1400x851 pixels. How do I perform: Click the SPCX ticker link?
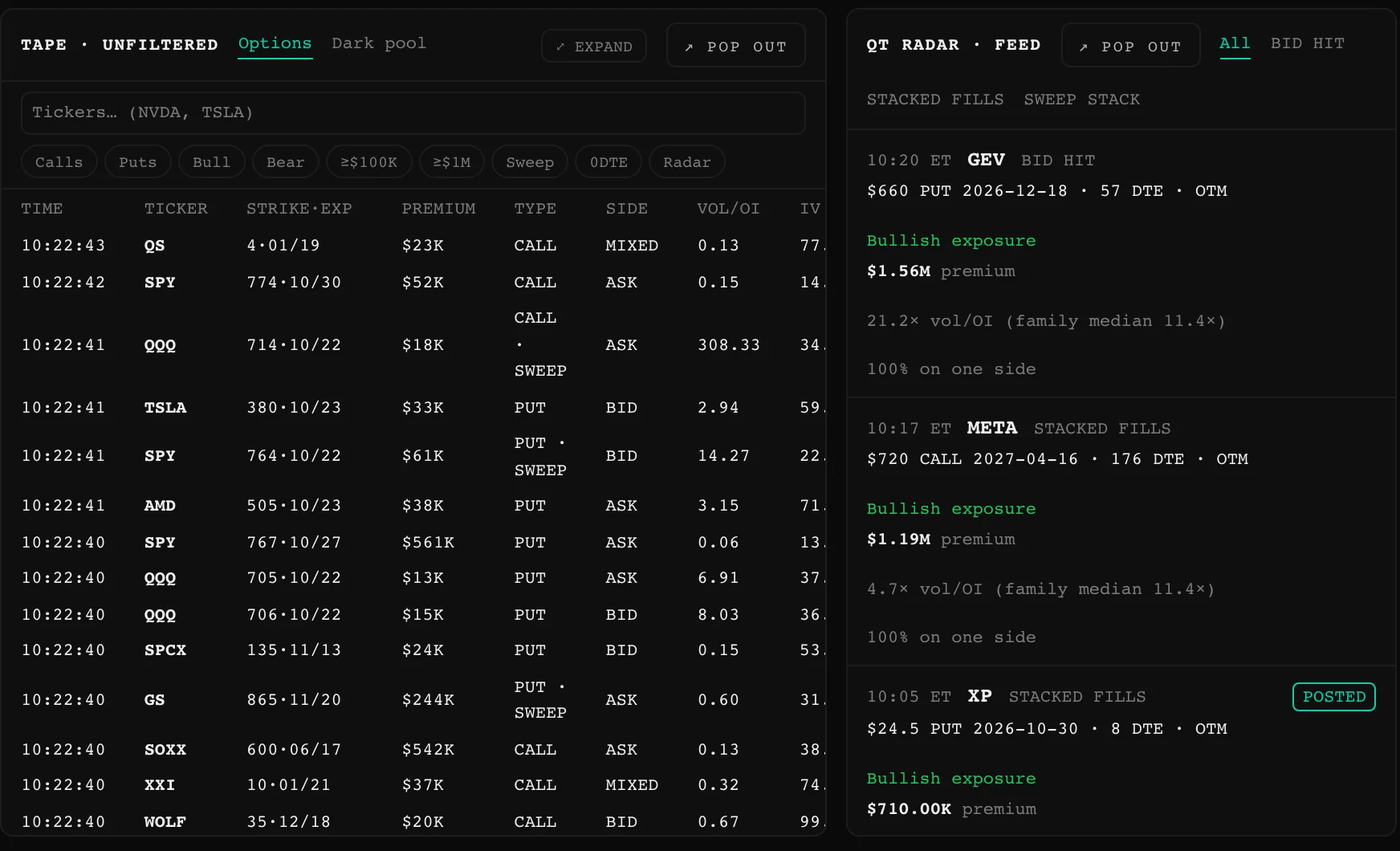point(165,650)
